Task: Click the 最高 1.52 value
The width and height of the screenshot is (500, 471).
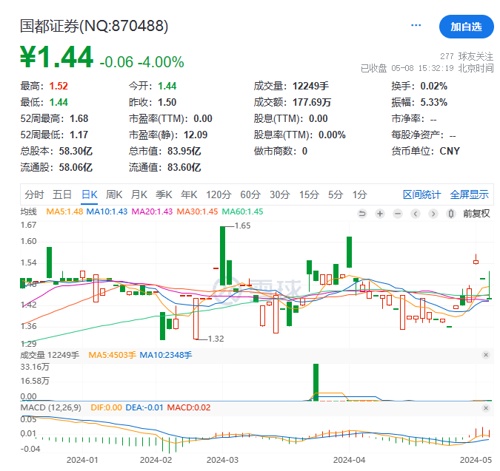Action: click(59, 86)
